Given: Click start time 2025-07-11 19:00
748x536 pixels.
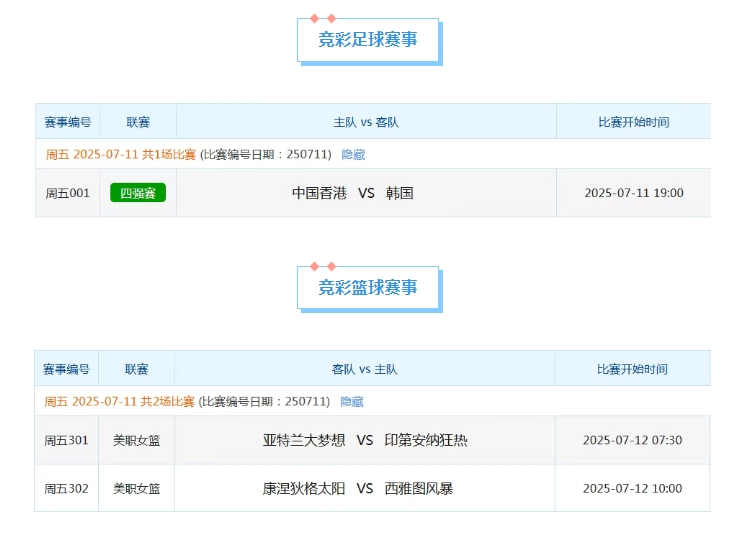Looking at the screenshot, I should [634, 193].
